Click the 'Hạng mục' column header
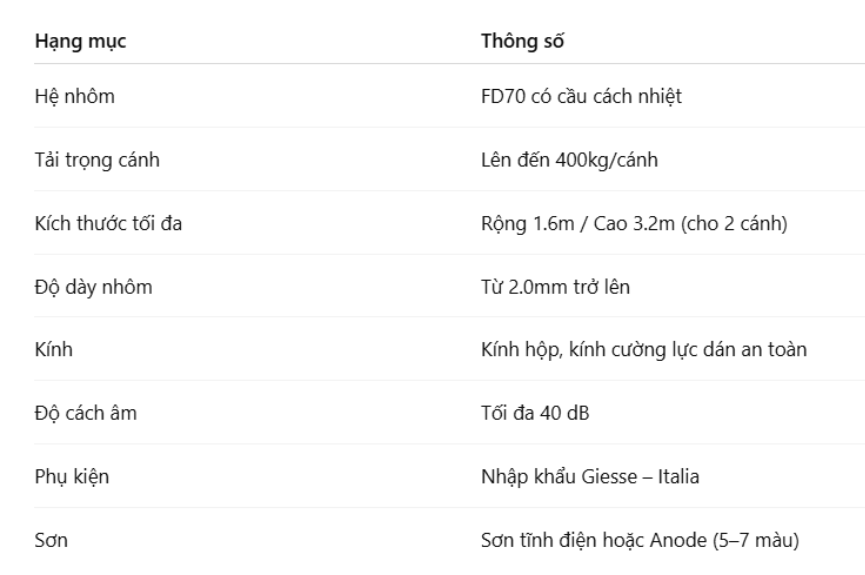The height and width of the screenshot is (575, 865). pos(81,42)
